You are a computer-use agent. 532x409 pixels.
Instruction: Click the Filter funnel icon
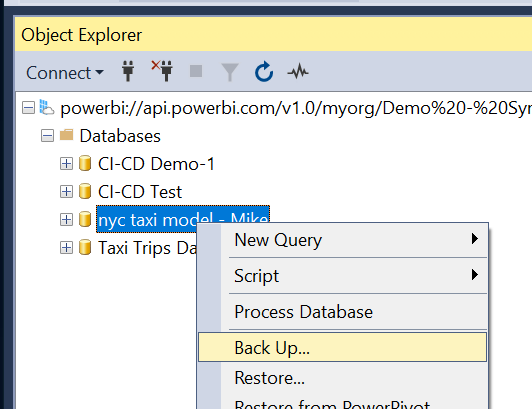point(230,72)
